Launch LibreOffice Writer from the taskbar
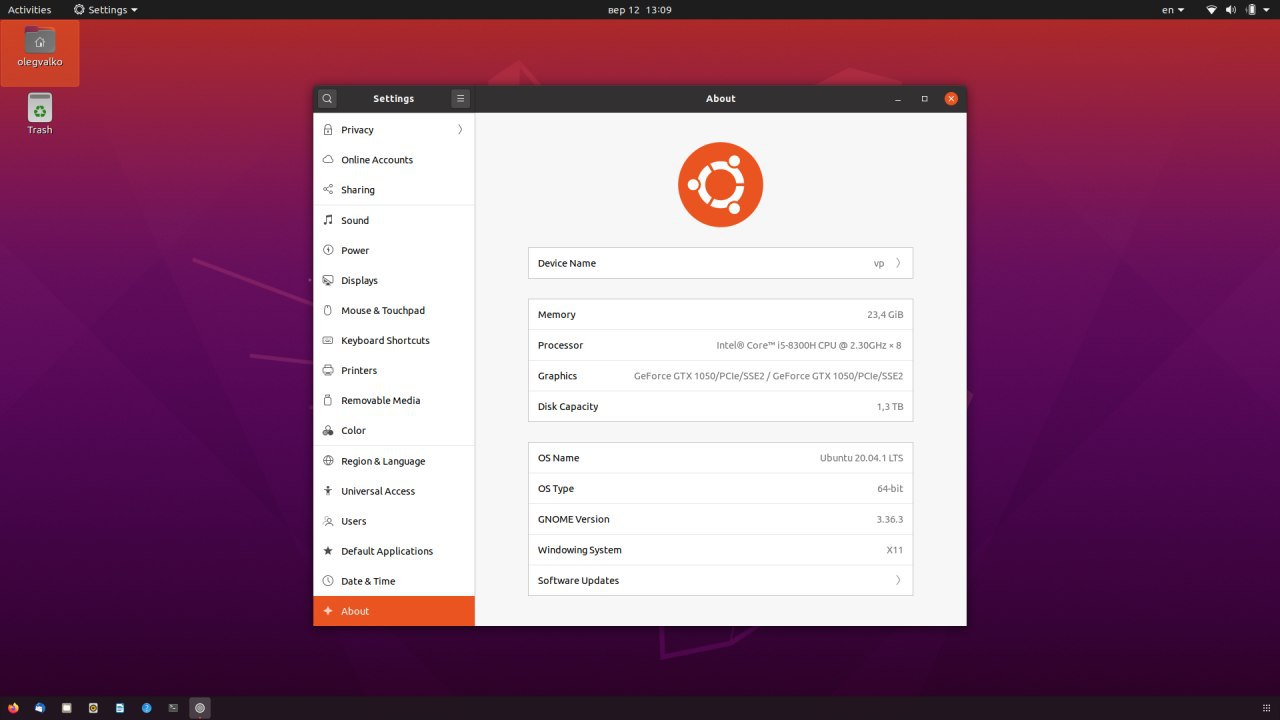1280x720 pixels. 120,708
